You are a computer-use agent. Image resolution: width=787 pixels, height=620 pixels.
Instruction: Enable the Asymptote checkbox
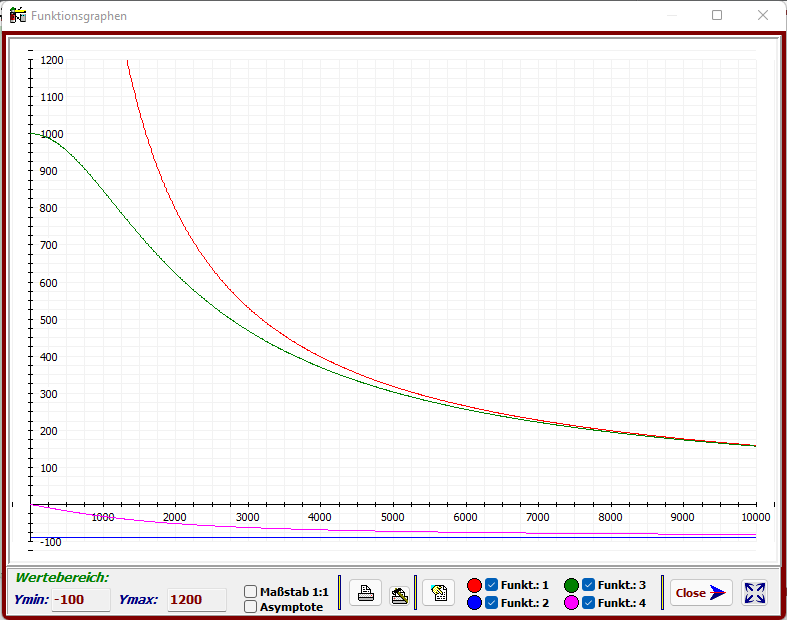(x=251, y=606)
